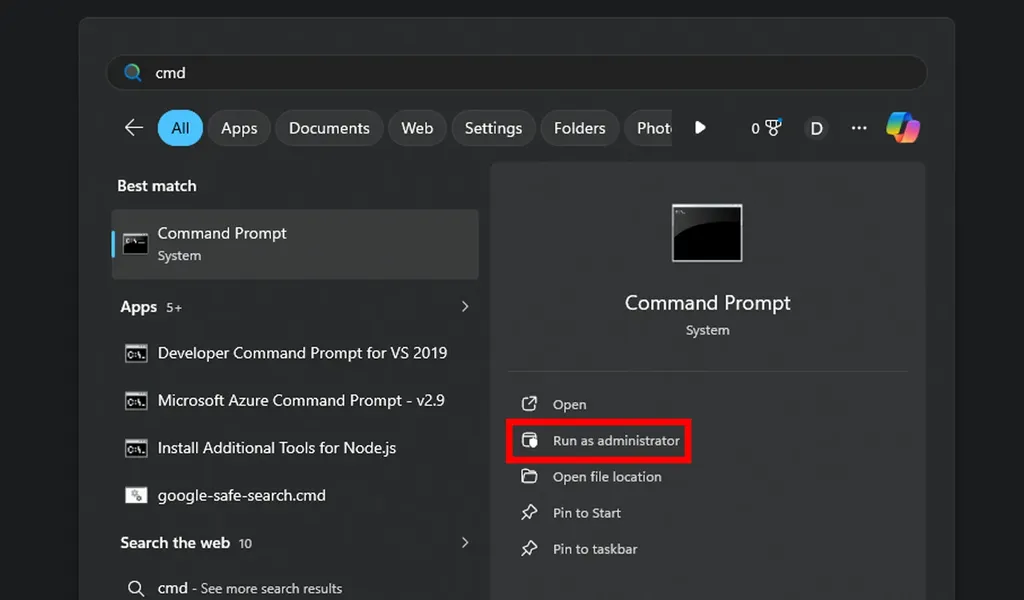Click the search box containing cmd
Image resolution: width=1024 pixels, height=600 pixels.
tap(516, 73)
